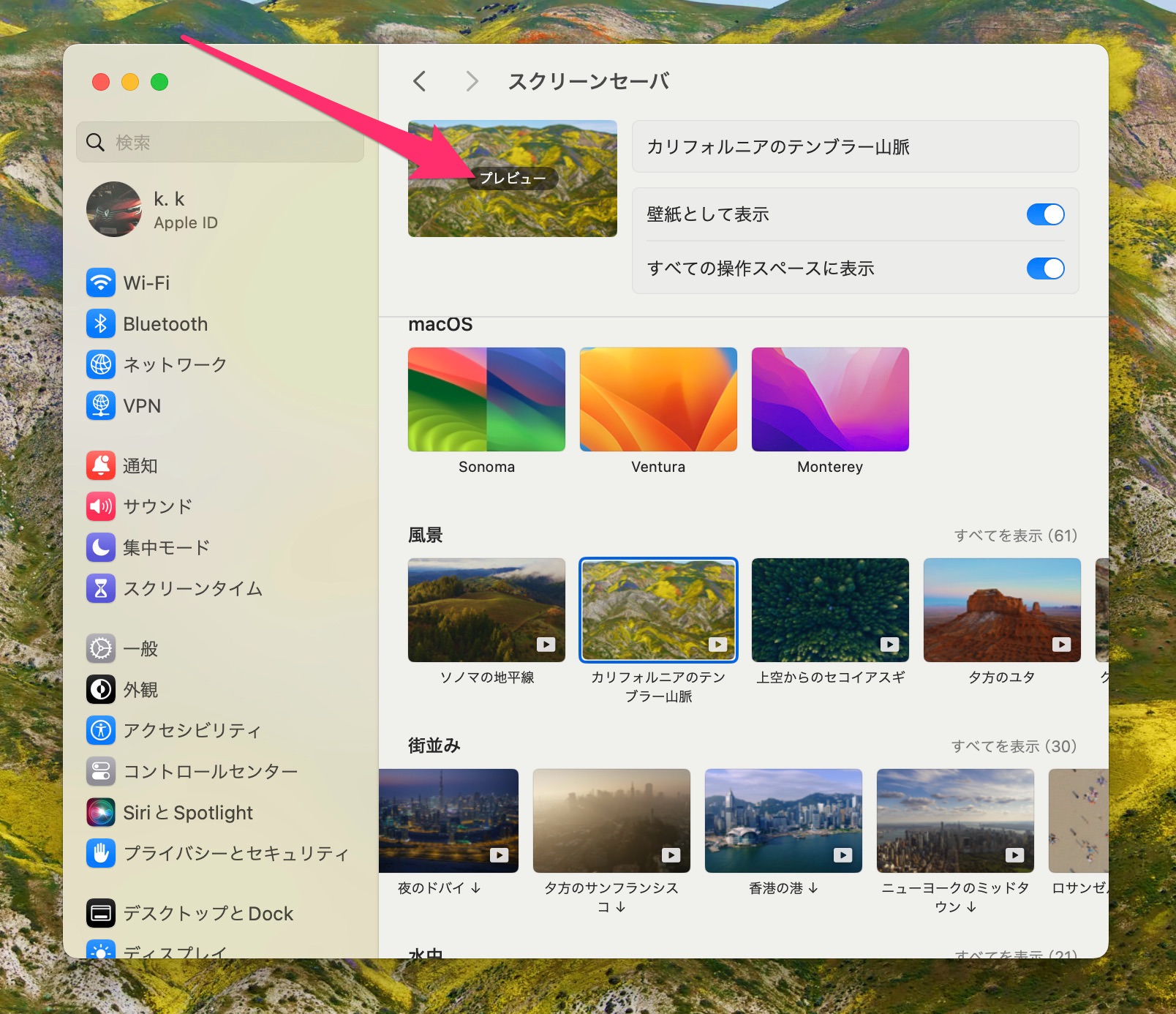Select カリフォルニアのテンブラー山脈 thumbnail in 風景
Viewport: 1176px width, 1014px height.
click(658, 610)
